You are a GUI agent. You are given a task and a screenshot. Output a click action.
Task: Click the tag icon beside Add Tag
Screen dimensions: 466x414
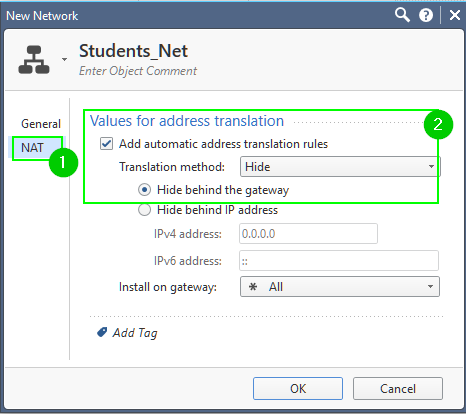coord(102,332)
